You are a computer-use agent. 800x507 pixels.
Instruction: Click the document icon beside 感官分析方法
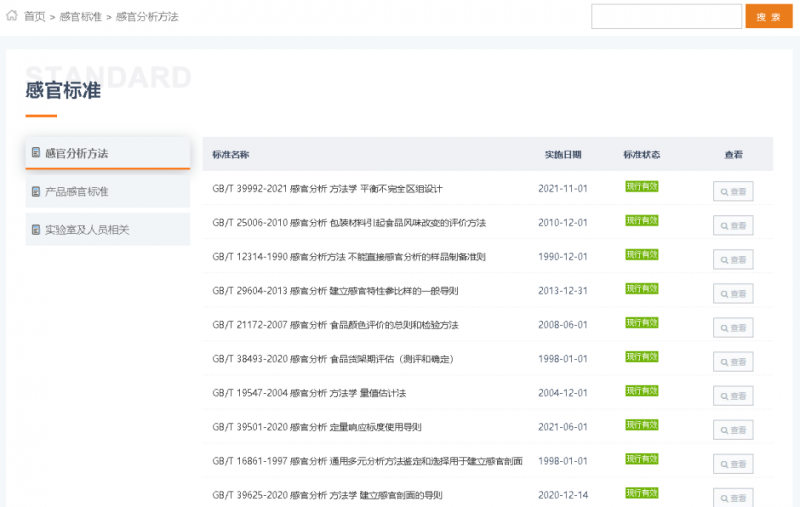point(36,153)
